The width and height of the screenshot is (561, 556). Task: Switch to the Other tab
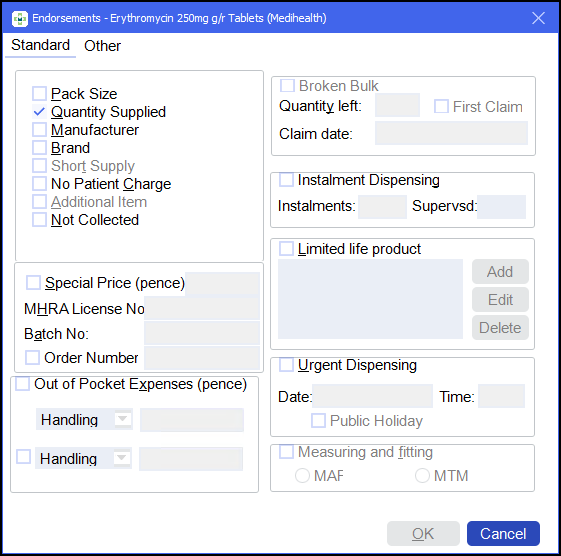[102, 46]
